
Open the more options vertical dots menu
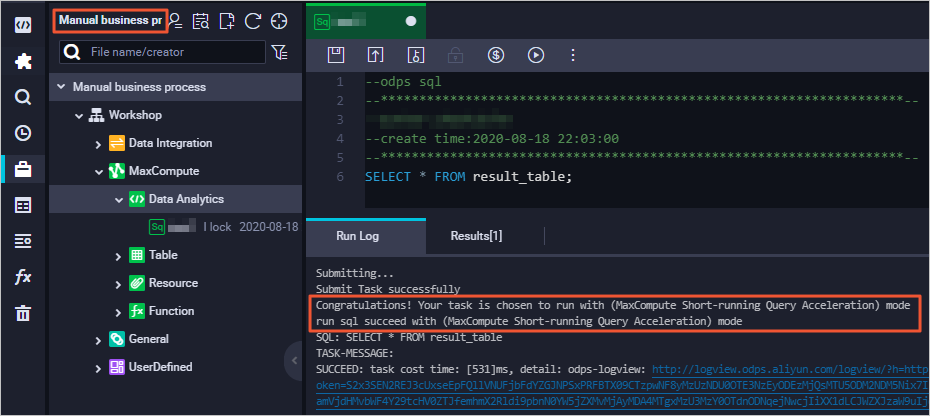573,55
